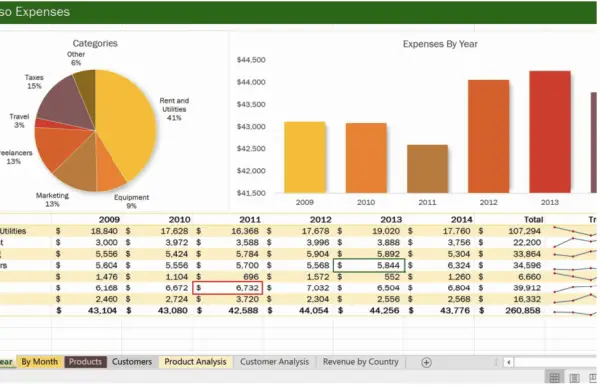Open the Product Analysis sheet tab
Image resolution: width=600 pixels, height=386 pixels.
point(195,362)
